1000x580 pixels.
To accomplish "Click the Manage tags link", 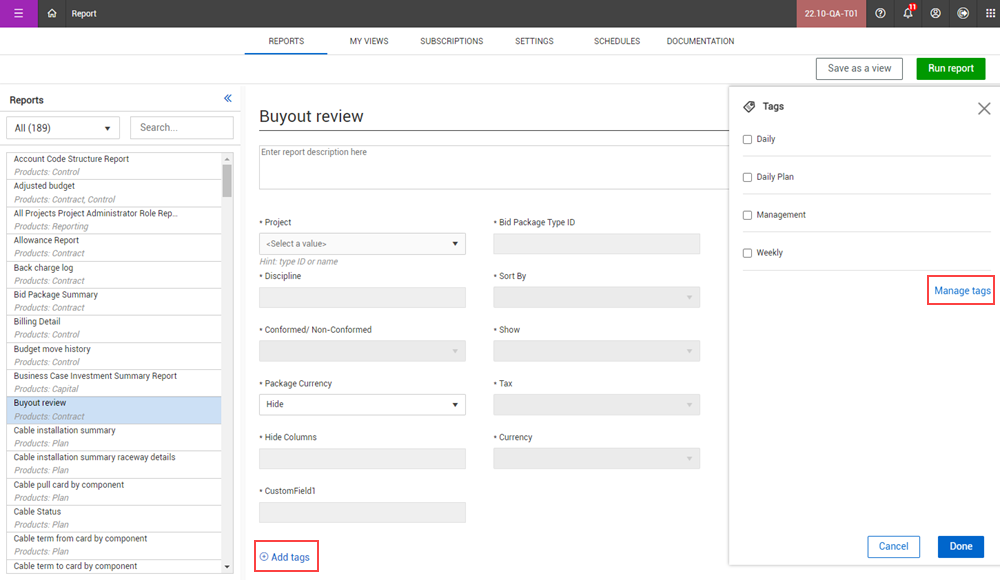I will (962, 290).
